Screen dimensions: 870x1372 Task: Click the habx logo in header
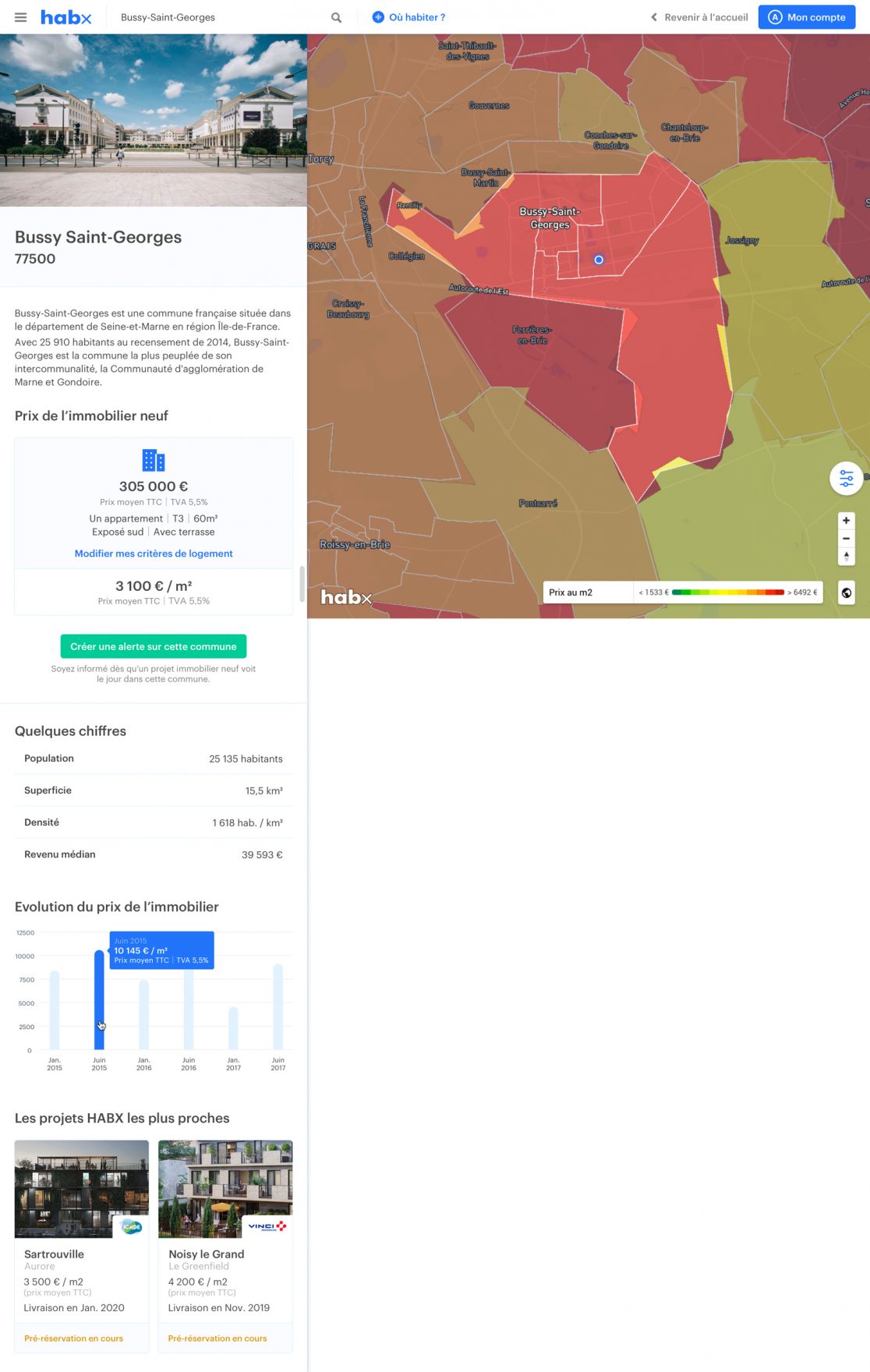click(66, 17)
